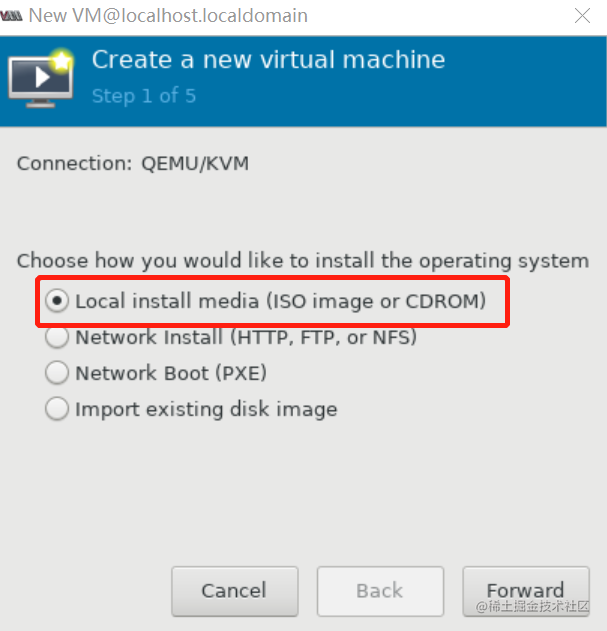Click the 'Create a new virtual machine' heading
Viewport: 607px width, 631px height.
point(268,60)
